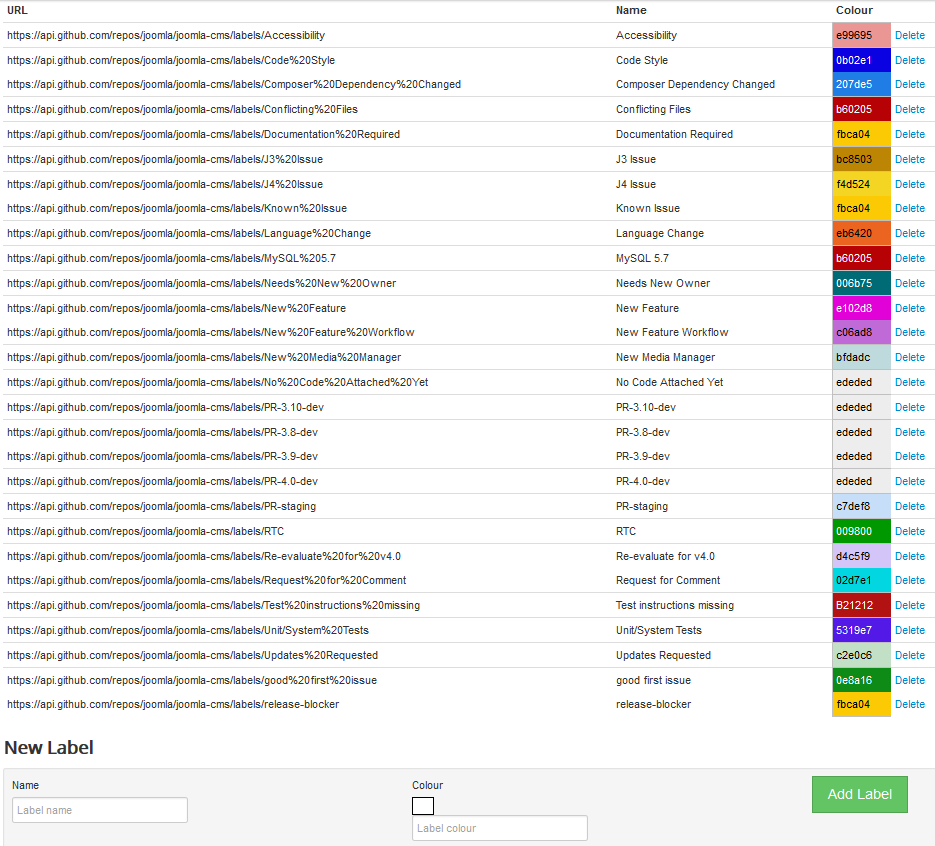Click the 207de5 colour cell
Screen dimensions: 935x846
coord(861,84)
